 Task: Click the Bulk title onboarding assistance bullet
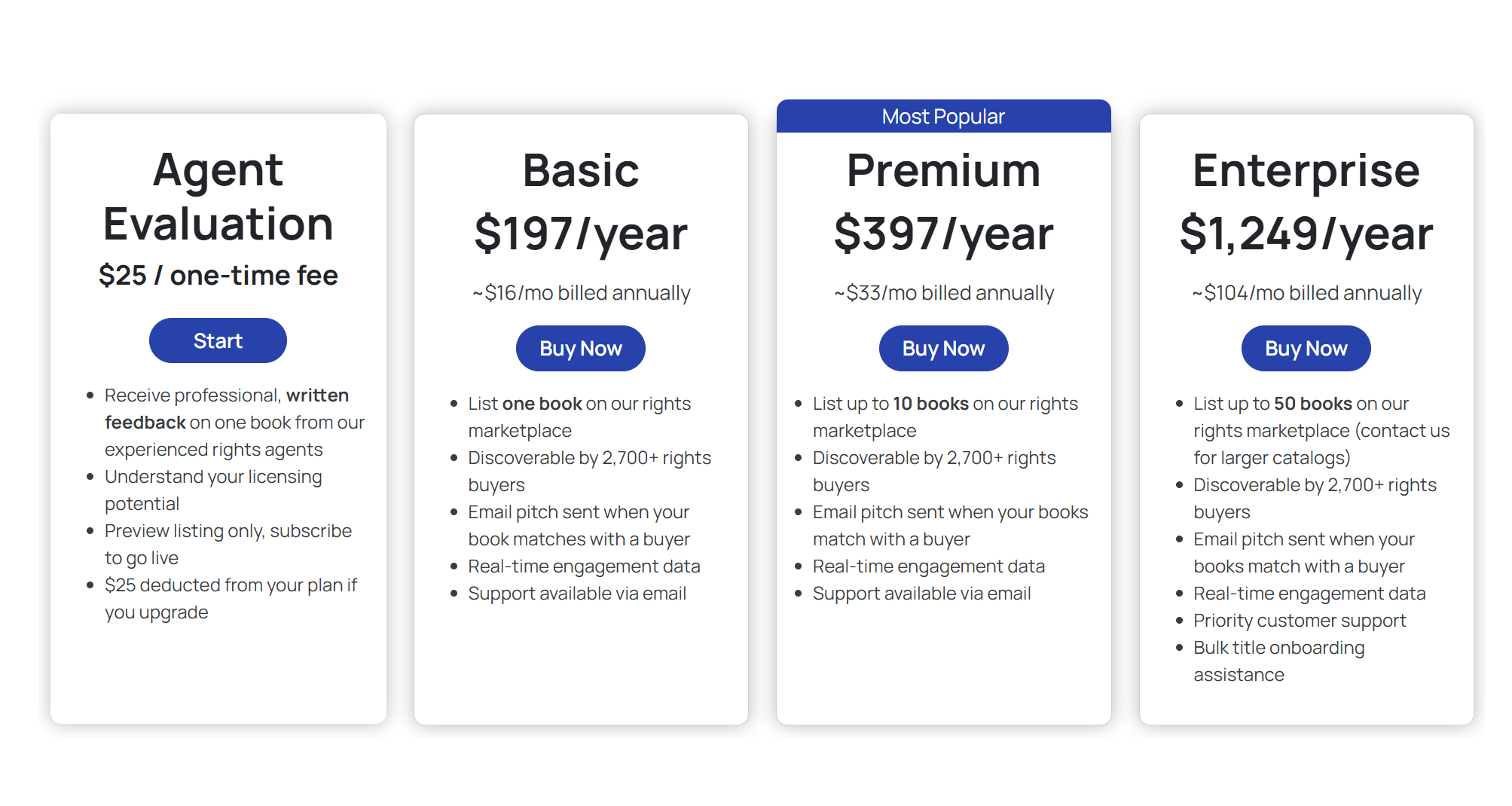tap(1278, 661)
